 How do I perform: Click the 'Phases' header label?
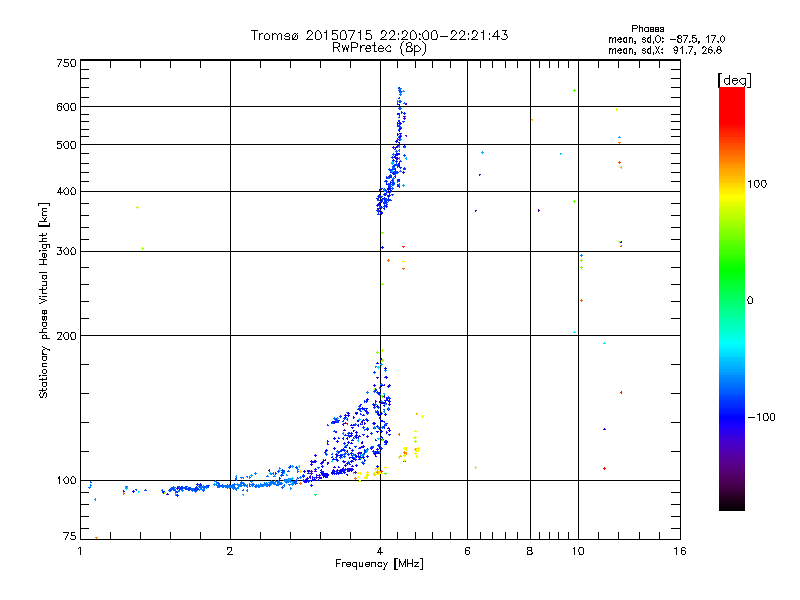coord(647,29)
